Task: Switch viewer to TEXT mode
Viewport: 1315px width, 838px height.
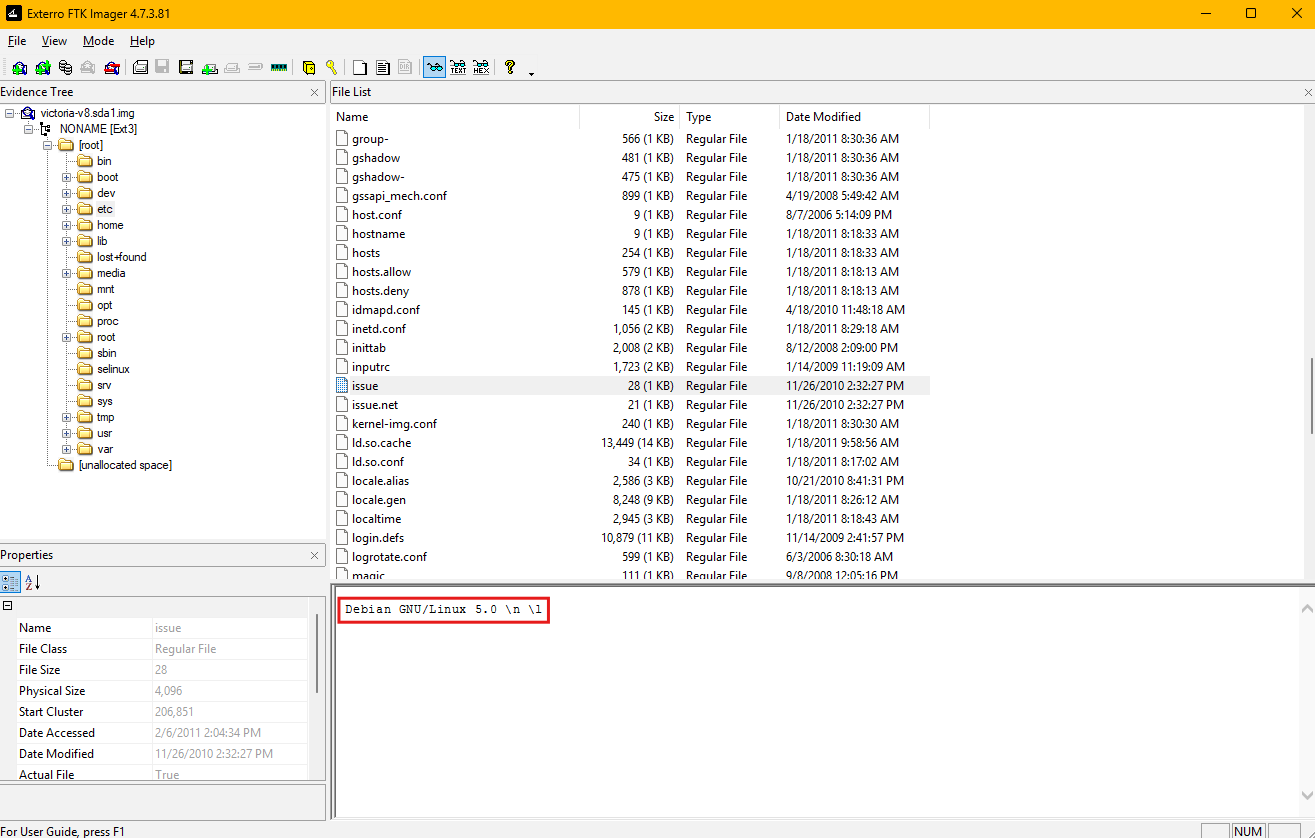Action: point(458,68)
